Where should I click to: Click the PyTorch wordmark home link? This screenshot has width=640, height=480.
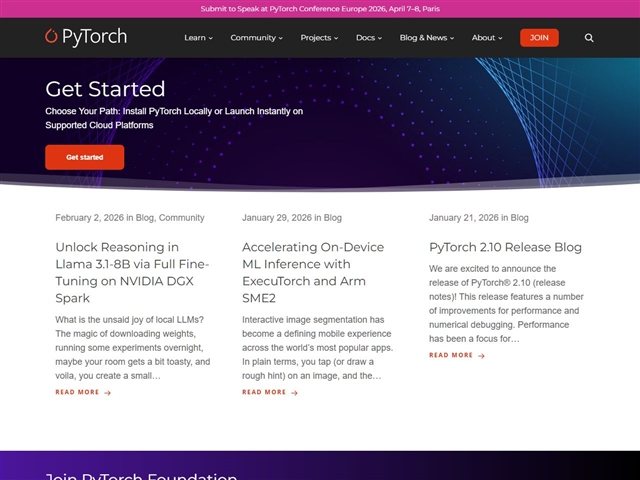94,37
